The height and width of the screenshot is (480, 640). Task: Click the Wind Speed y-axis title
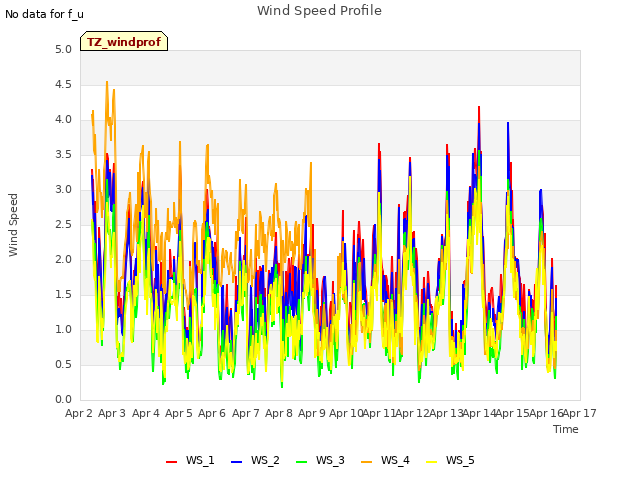point(13,225)
